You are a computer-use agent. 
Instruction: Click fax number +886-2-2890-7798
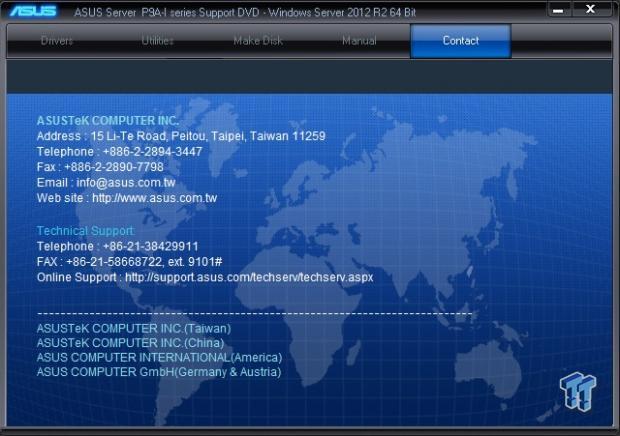pos(114,167)
